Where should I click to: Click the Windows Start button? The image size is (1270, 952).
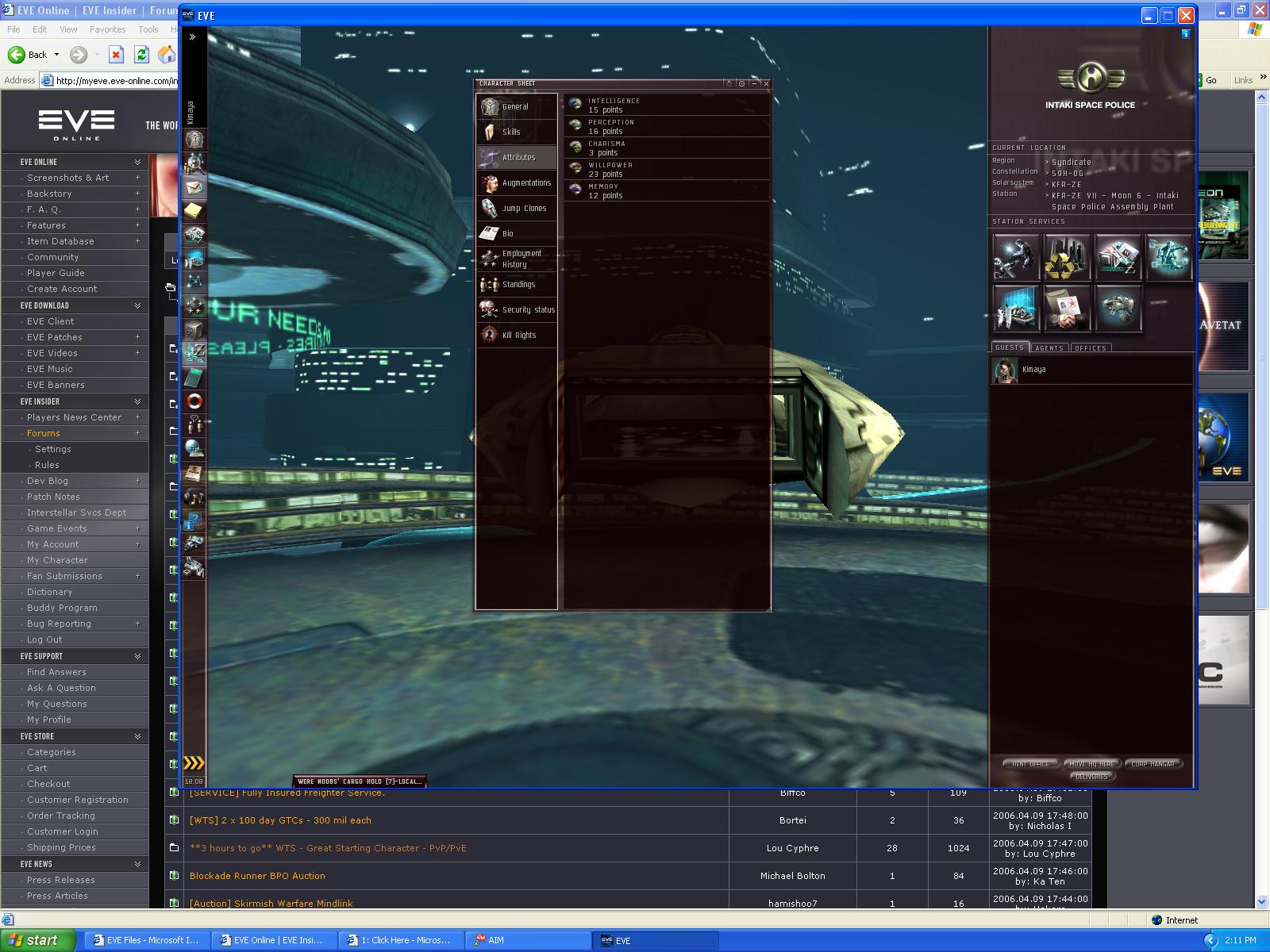pos(37,940)
